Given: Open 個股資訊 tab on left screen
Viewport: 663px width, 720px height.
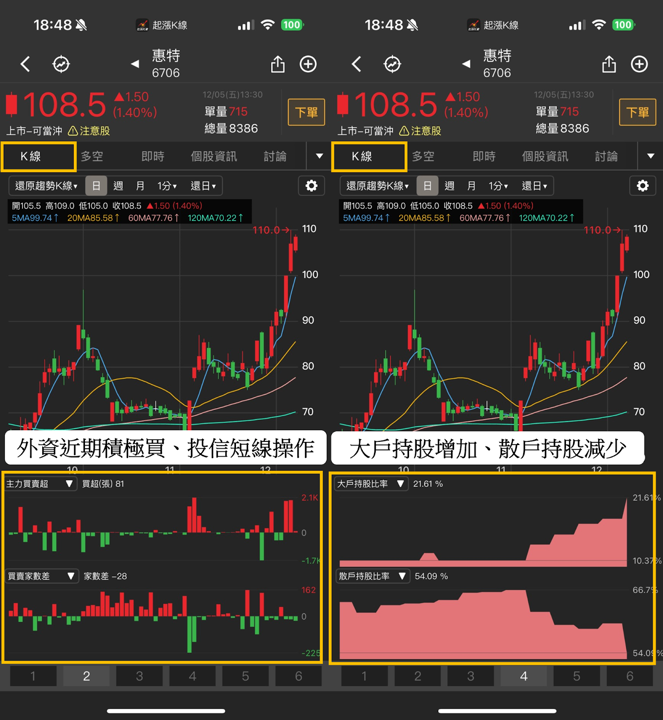Looking at the screenshot, I should tap(214, 157).
